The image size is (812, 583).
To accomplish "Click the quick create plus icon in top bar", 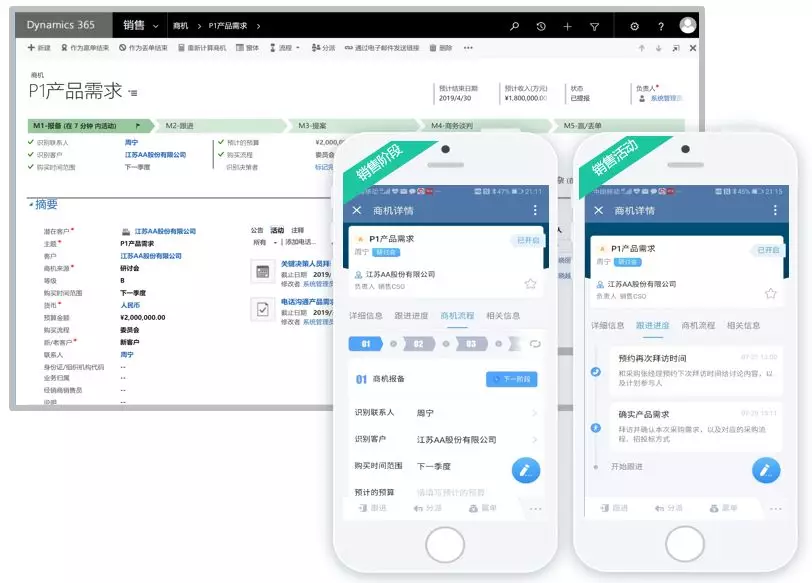I will click(x=567, y=27).
